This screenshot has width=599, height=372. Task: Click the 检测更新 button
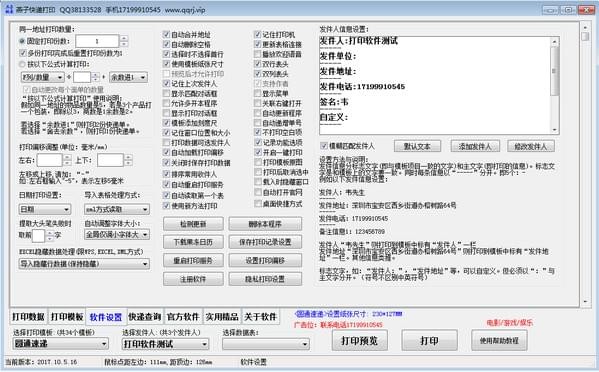[193, 224]
